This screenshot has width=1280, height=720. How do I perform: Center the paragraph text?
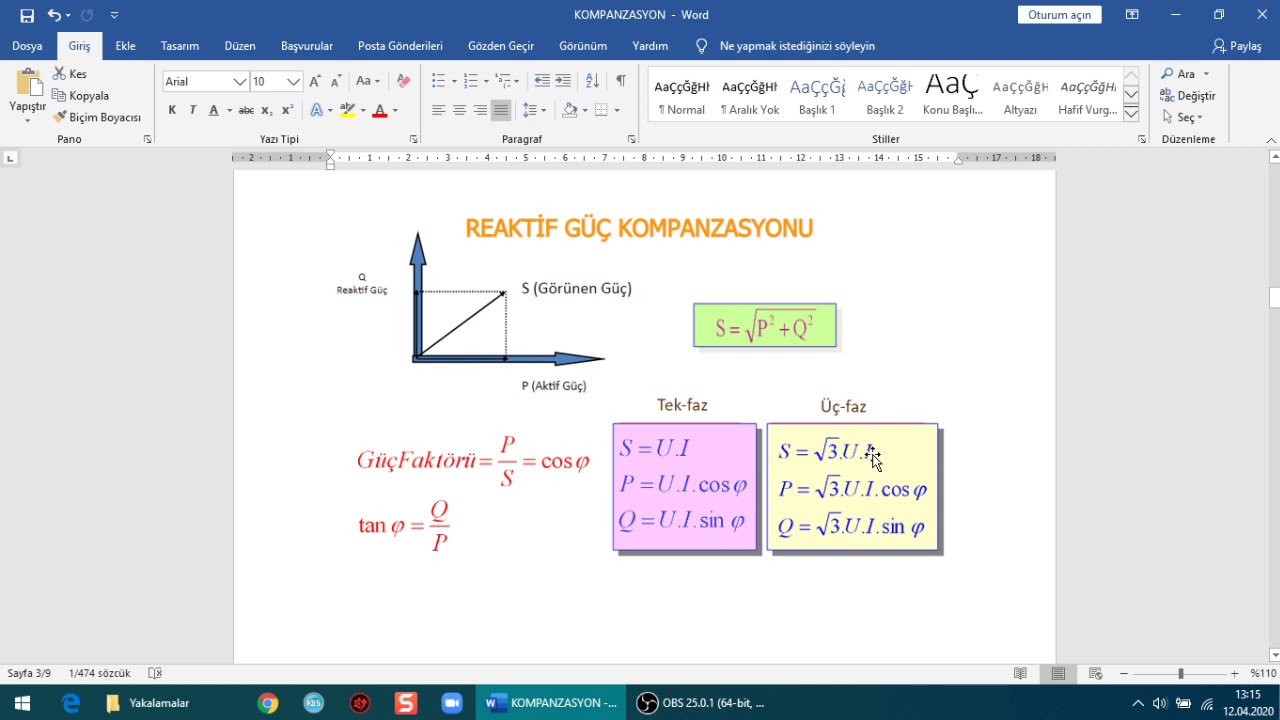(x=459, y=110)
